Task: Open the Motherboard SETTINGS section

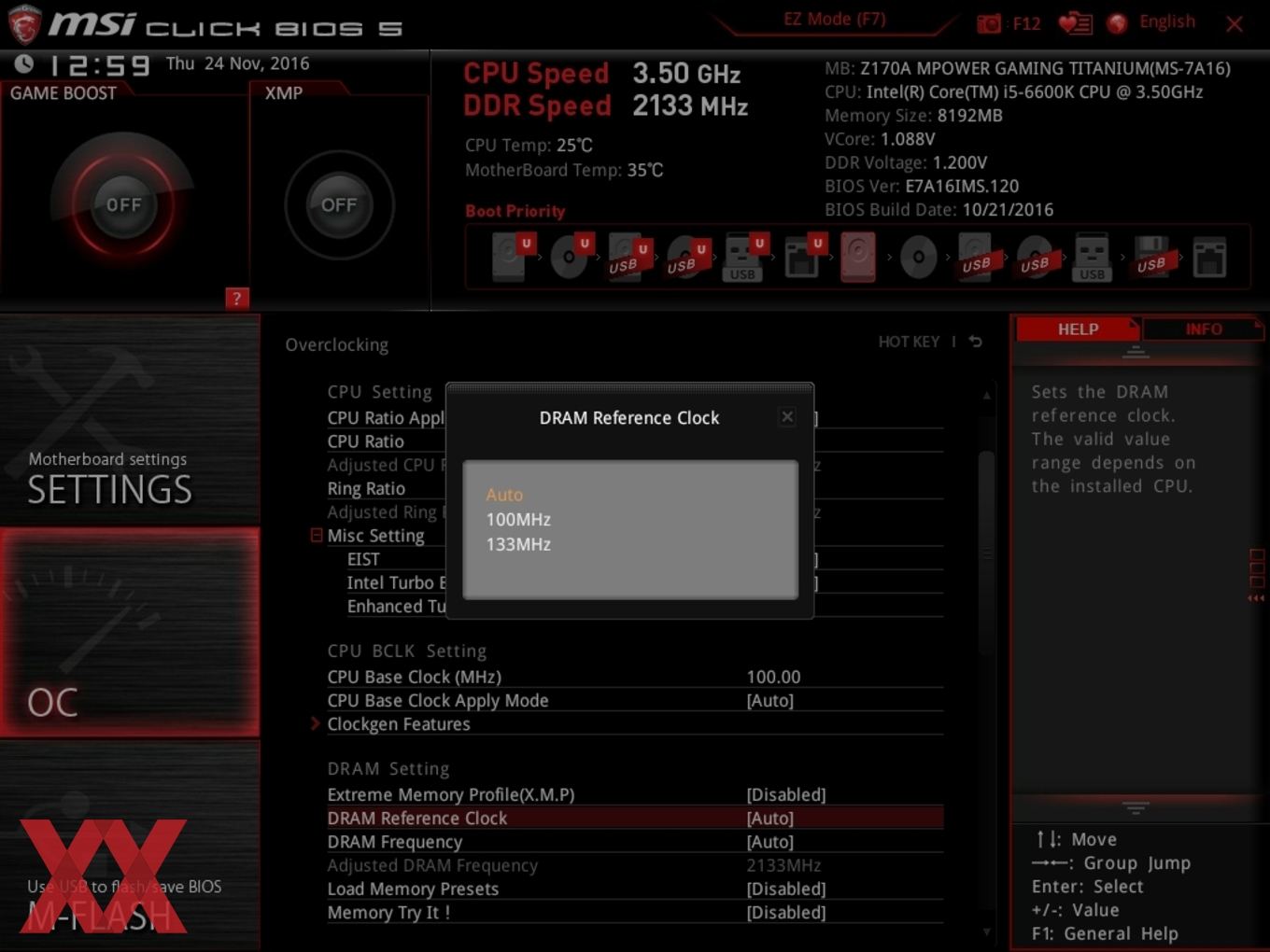Action: coord(130,420)
